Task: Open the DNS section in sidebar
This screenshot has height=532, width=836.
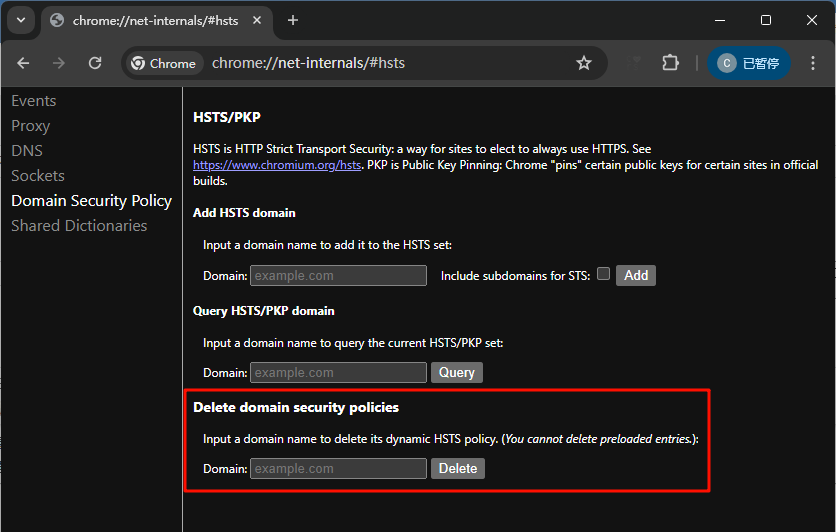Action: tap(27, 151)
